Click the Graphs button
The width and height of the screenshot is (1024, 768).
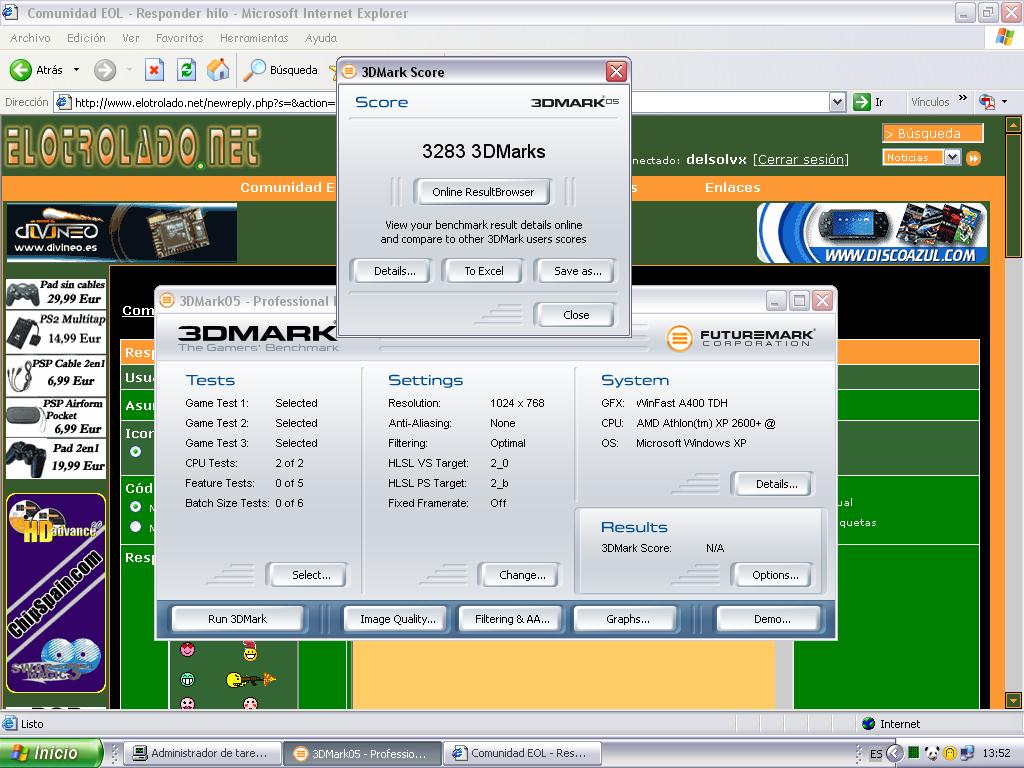628,619
